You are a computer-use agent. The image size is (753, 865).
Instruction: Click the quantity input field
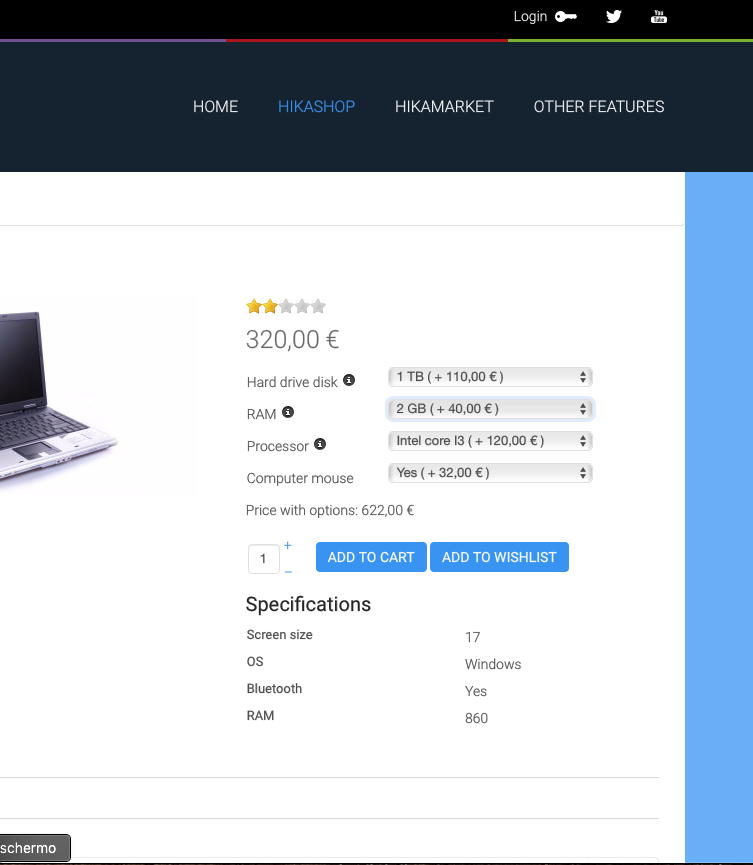[264, 559]
